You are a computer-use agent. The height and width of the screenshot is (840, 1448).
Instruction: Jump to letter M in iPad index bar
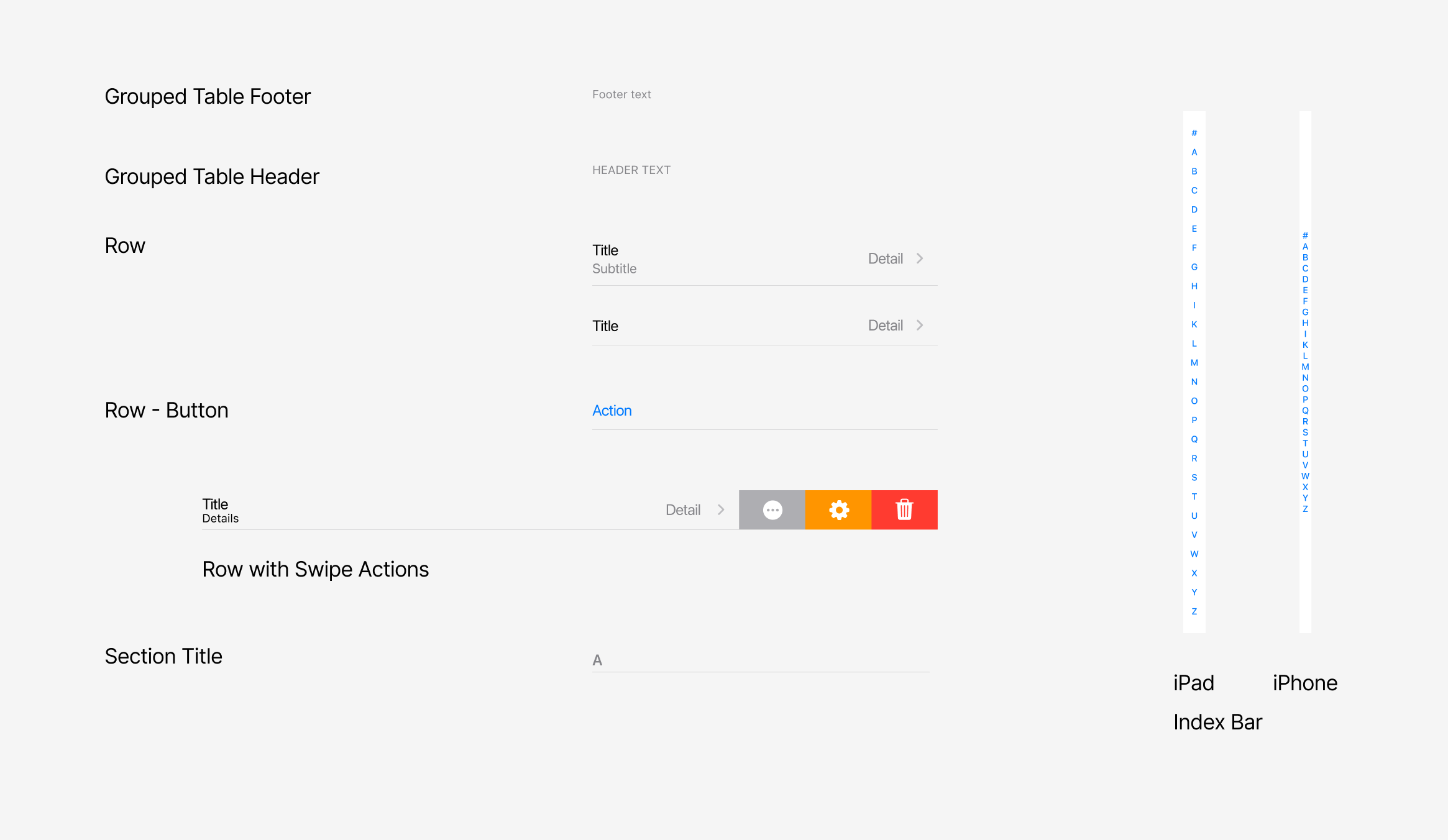tap(1194, 363)
